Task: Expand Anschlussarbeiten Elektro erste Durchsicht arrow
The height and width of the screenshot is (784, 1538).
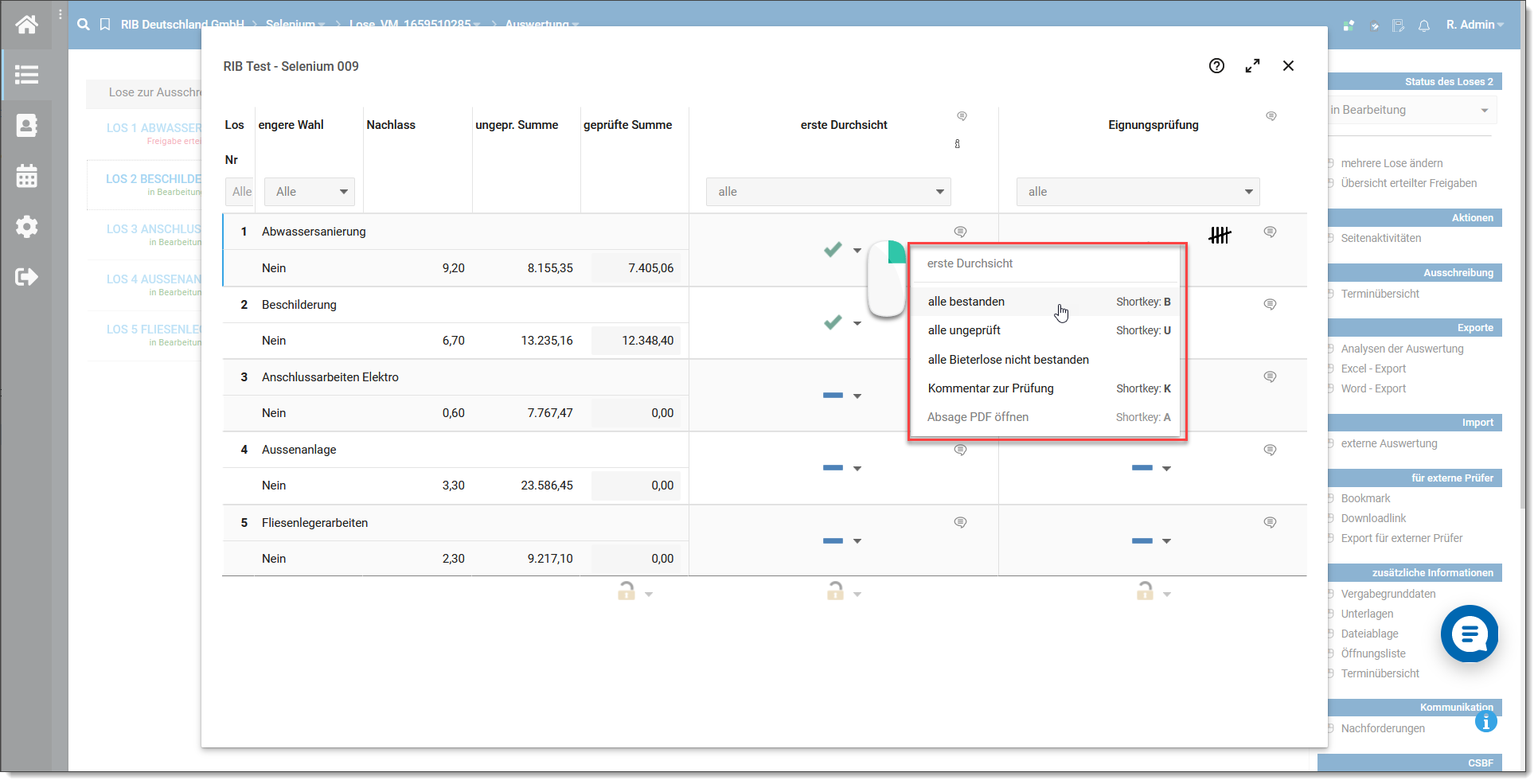Action: click(x=857, y=396)
